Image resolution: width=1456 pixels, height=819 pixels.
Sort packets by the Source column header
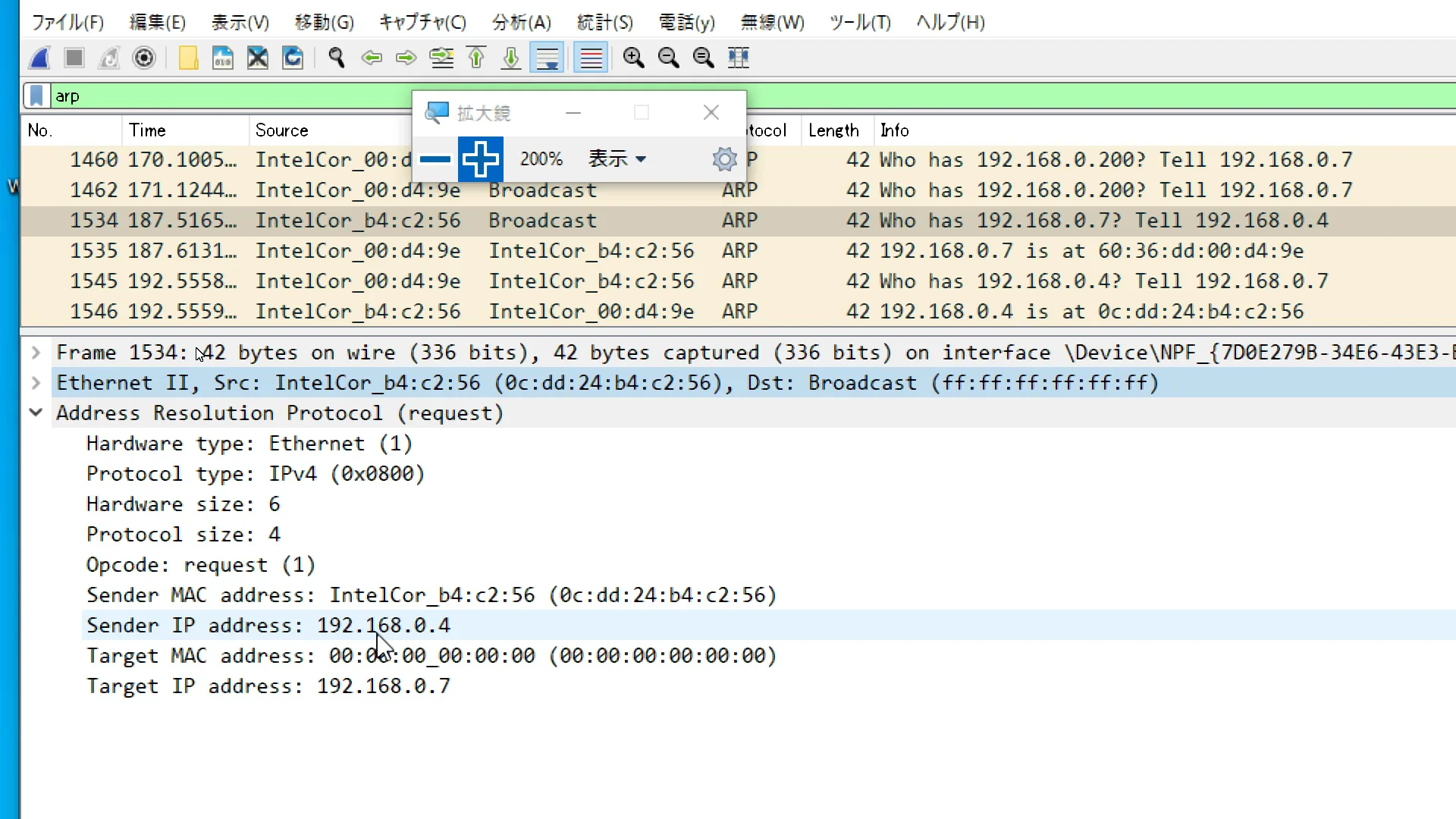click(x=330, y=130)
